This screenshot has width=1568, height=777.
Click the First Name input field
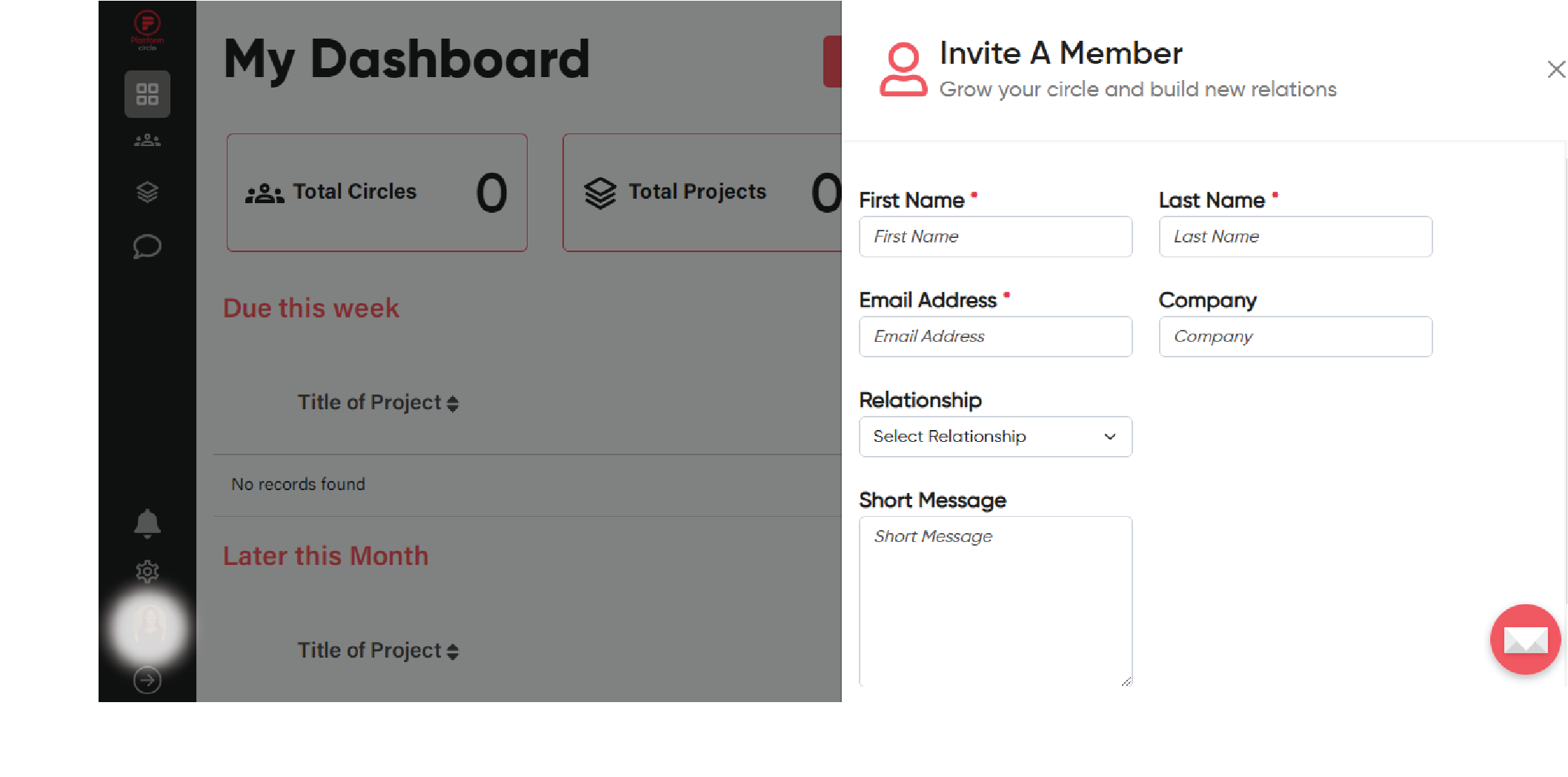coord(996,237)
